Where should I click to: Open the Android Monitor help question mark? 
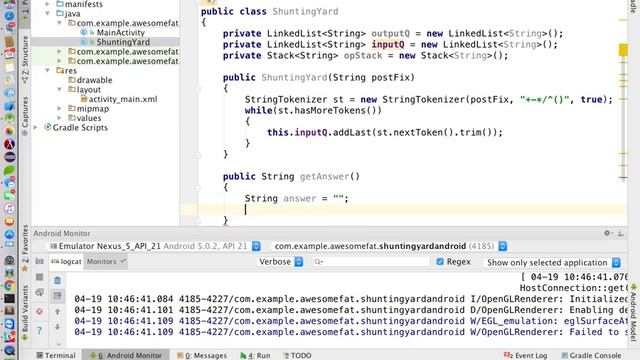pyautogui.click(x=40, y=330)
